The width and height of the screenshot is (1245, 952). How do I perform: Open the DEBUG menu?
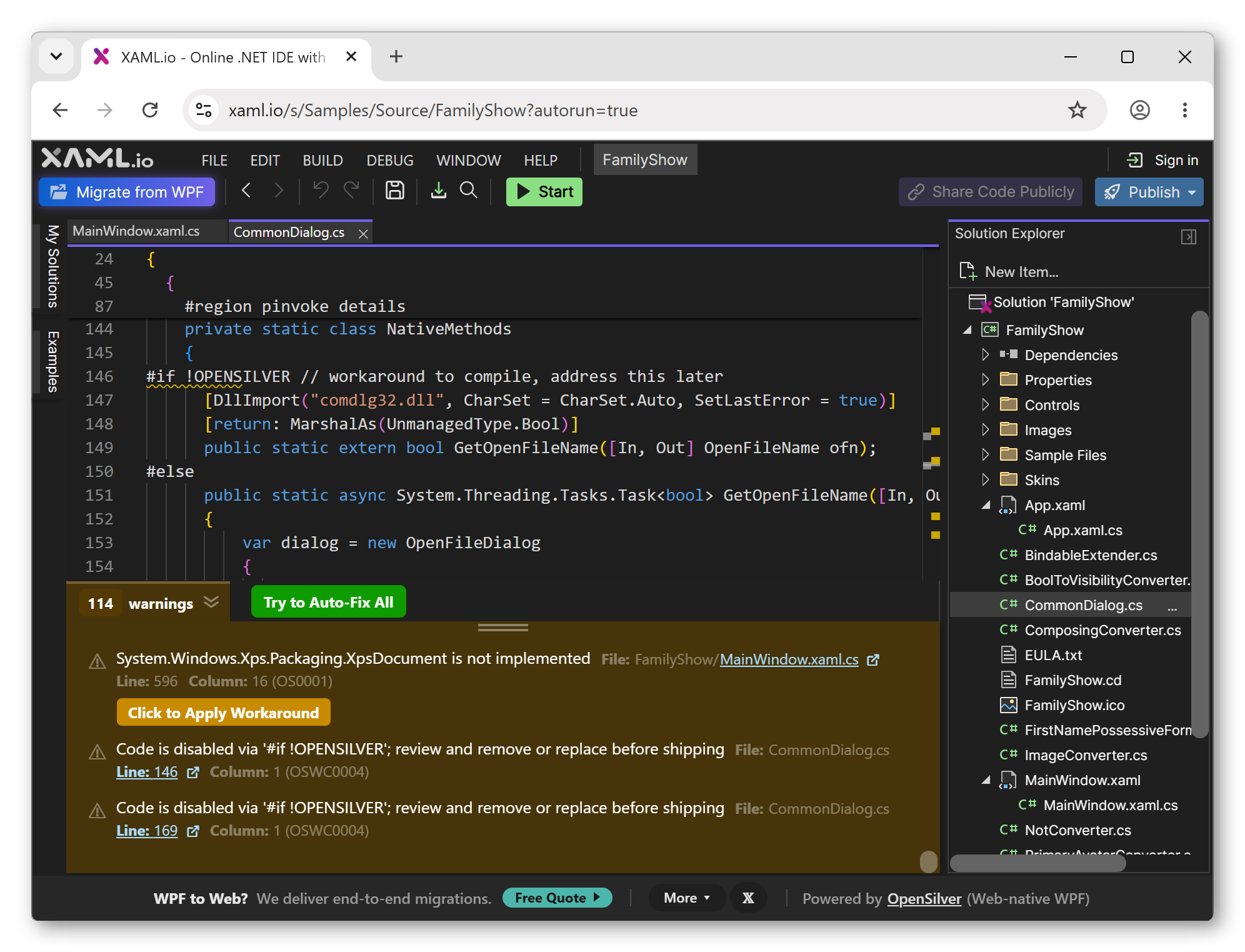tap(390, 161)
